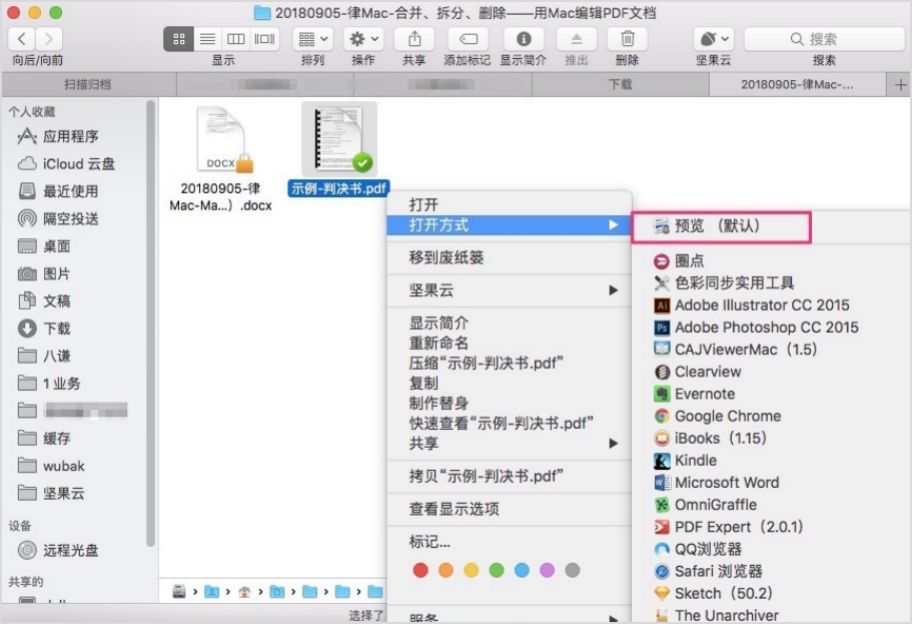Choose 打开 in the context menu

(509, 205)
